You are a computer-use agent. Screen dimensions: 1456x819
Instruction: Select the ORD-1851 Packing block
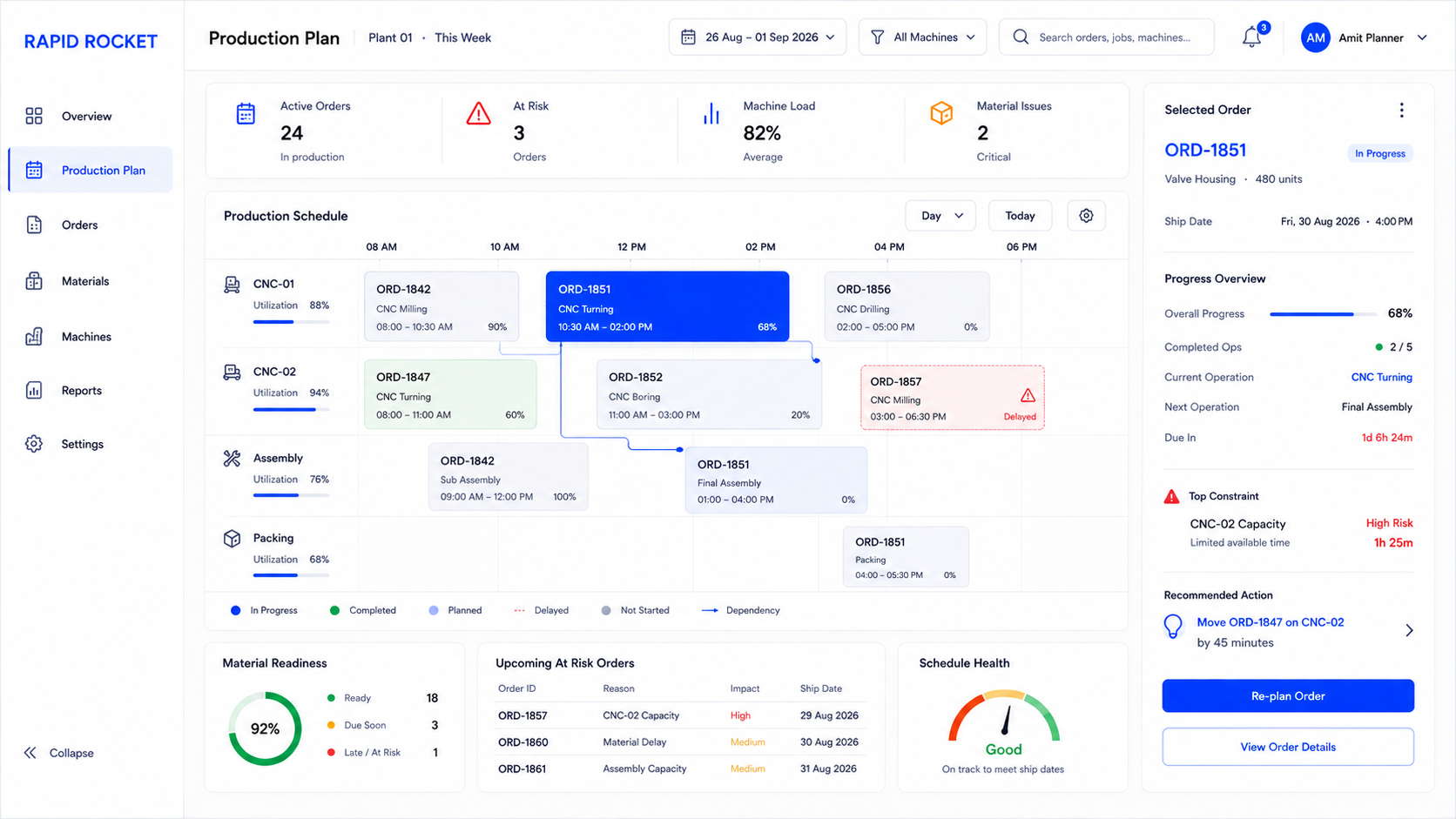pyautogui.click(x=906, y=557)
